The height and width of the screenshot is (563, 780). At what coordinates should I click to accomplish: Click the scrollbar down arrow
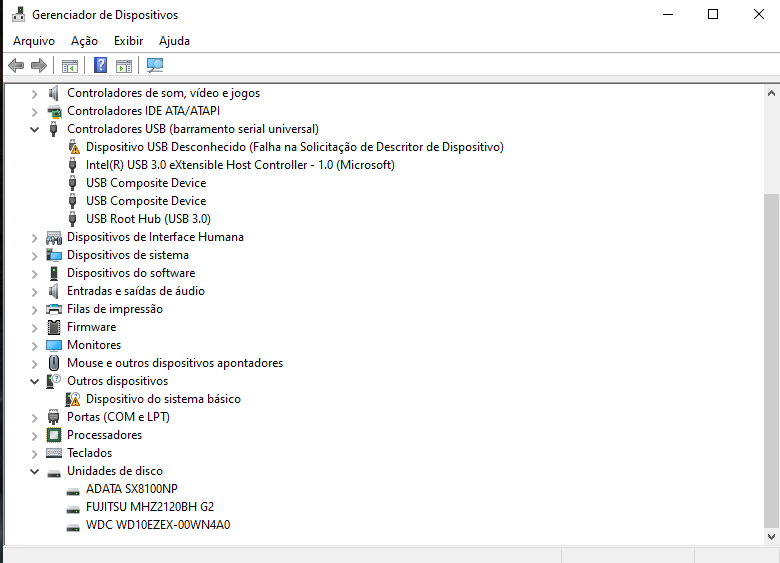click(771, 537)
